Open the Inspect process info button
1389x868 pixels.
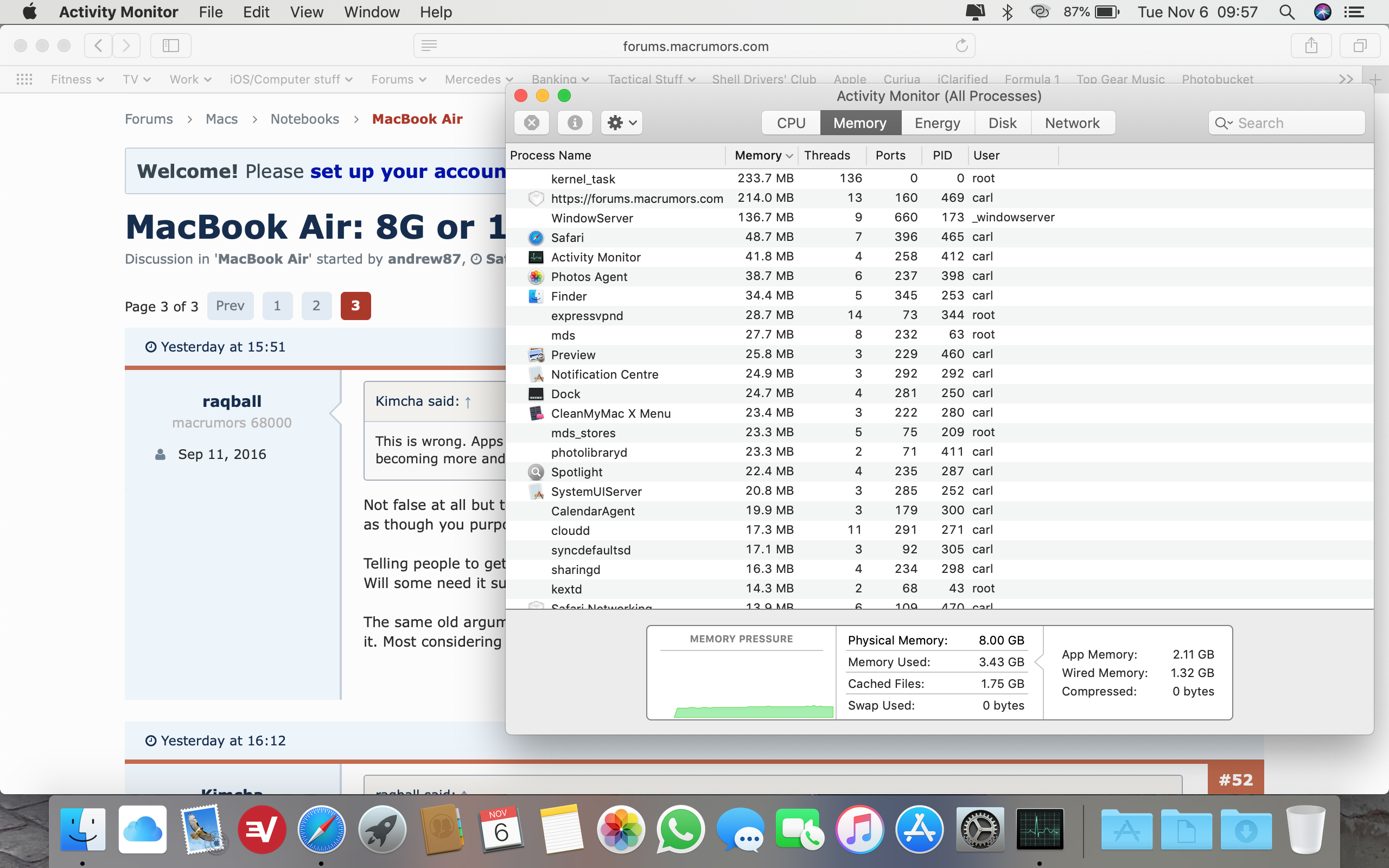coord(575,123)
